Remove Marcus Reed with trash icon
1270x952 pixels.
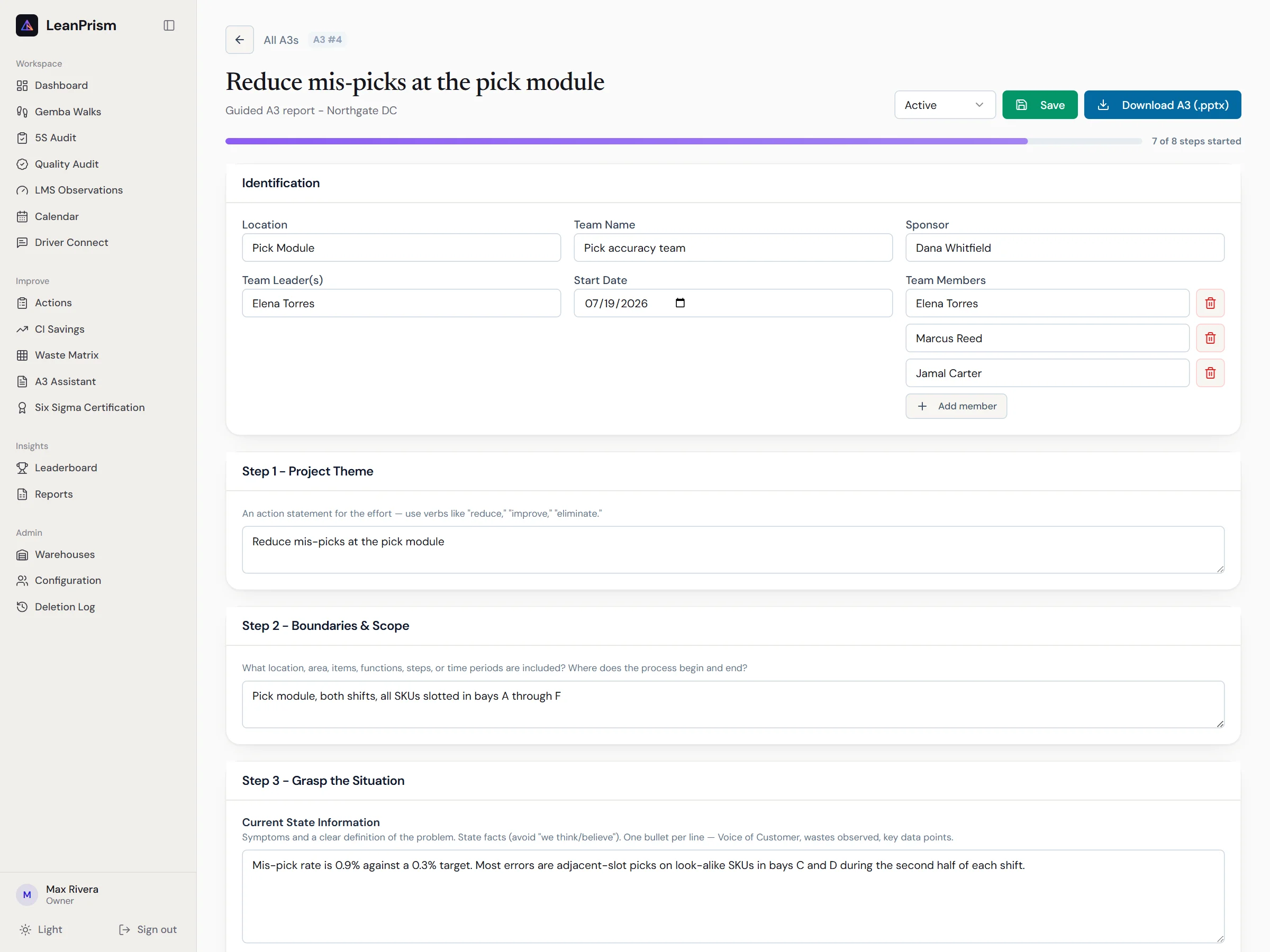click(1210, 338)
